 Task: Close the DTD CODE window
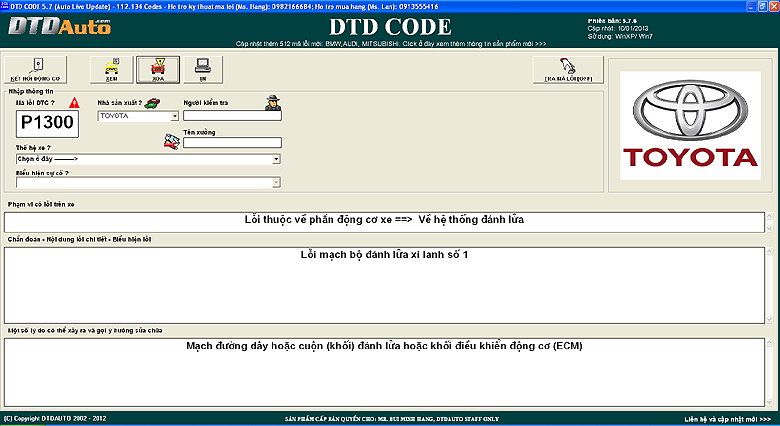click(x=774, y=6)
